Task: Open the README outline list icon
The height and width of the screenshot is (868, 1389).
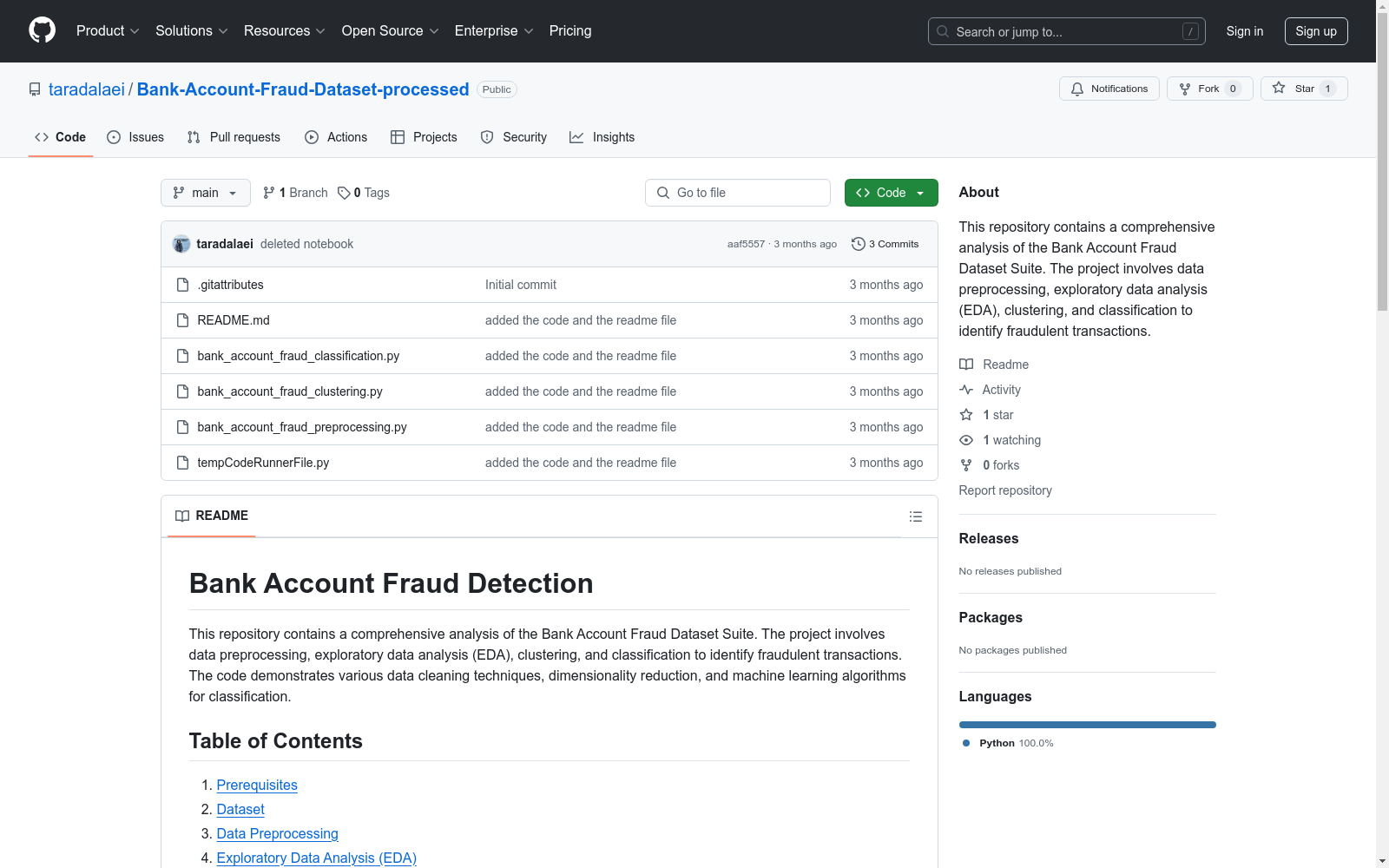Action: pyautogui.click(x=916, y=516)
